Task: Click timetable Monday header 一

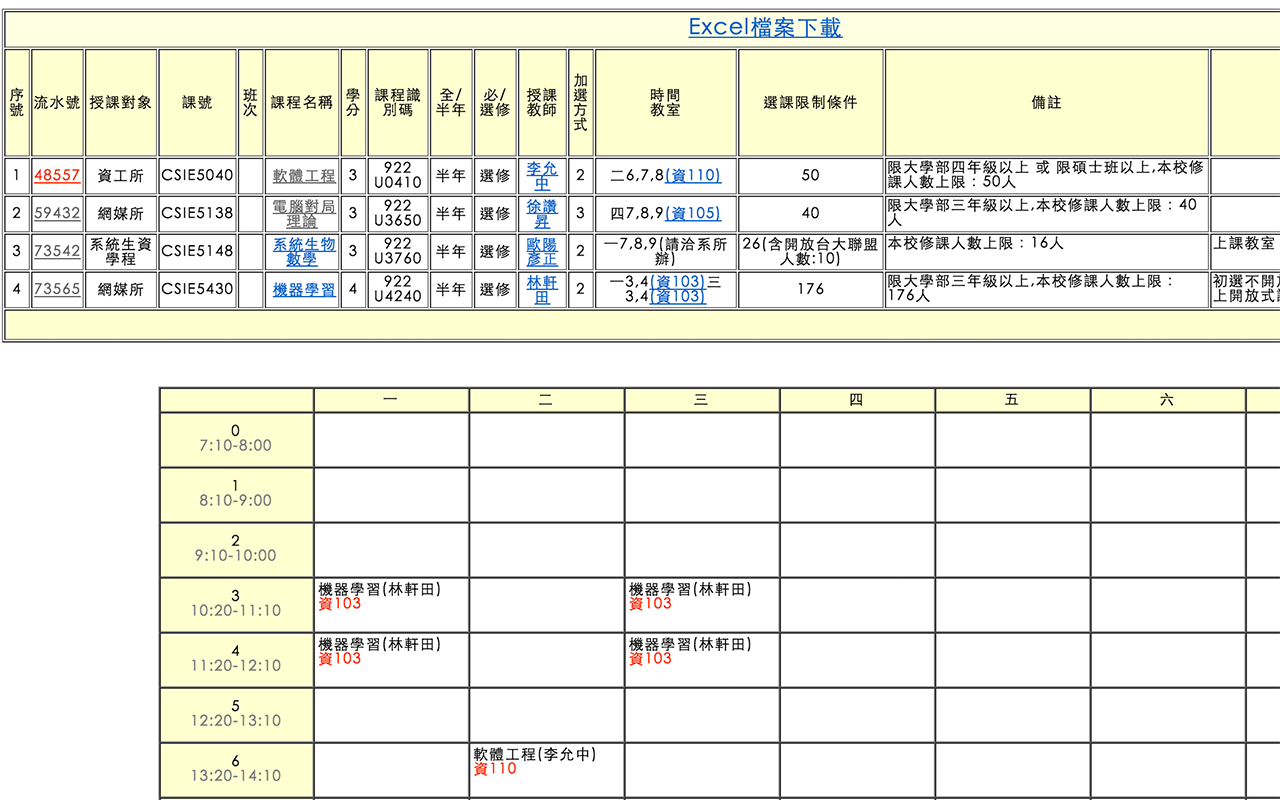Action: click(x=391, y=400)
